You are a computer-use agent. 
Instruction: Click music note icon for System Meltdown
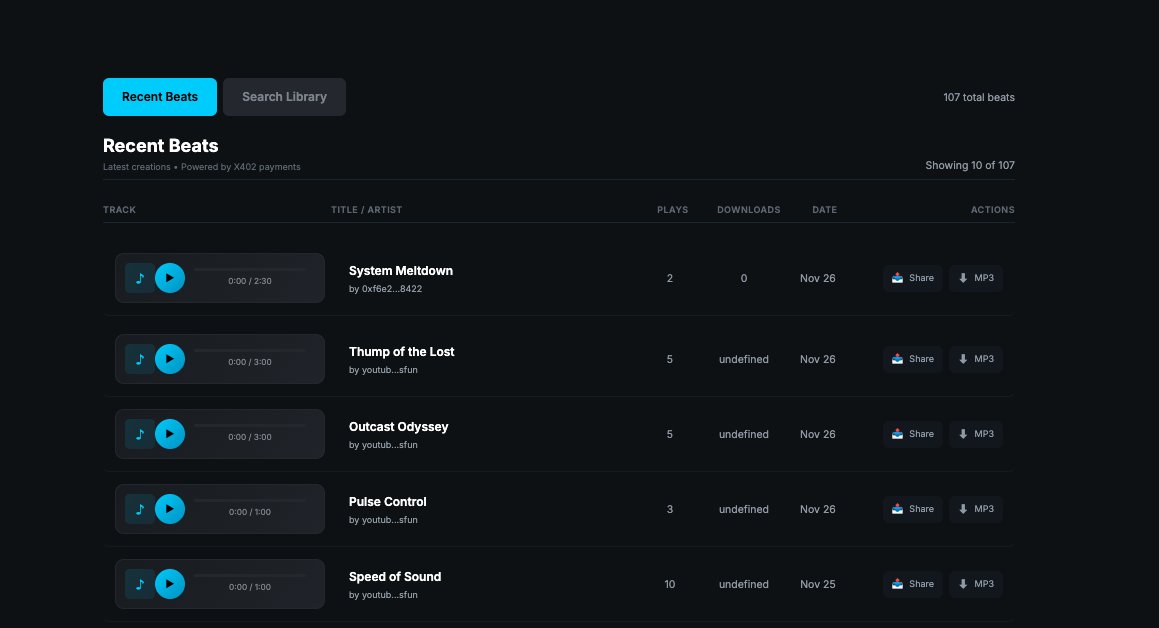click(x=140, y=279)
